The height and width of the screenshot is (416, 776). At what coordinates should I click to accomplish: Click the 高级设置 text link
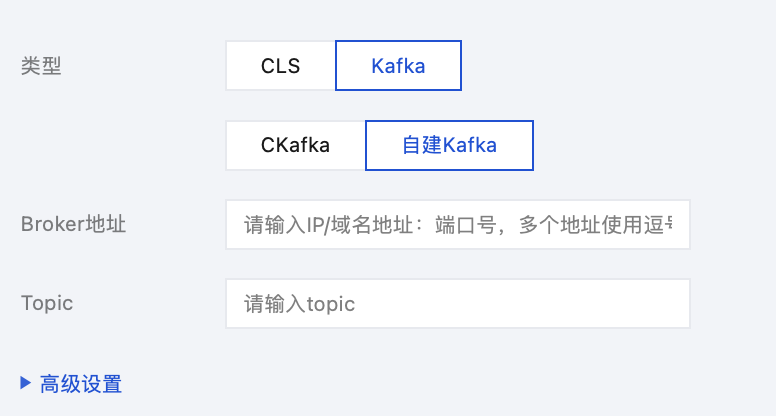(81, 383)
